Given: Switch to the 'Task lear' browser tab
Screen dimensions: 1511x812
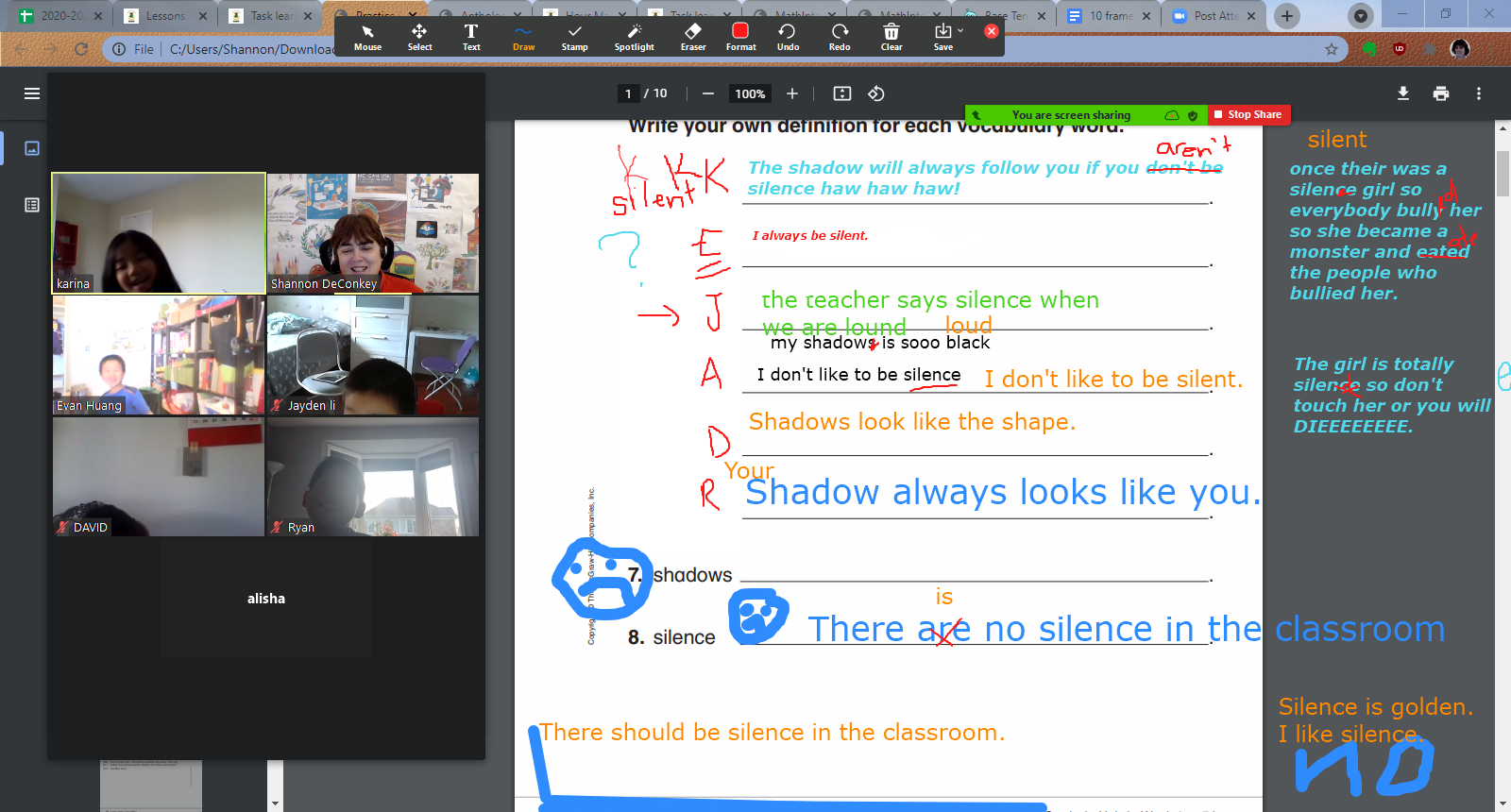Looking at the screenshot, I should pyautogui.click(x=271, y=16).
